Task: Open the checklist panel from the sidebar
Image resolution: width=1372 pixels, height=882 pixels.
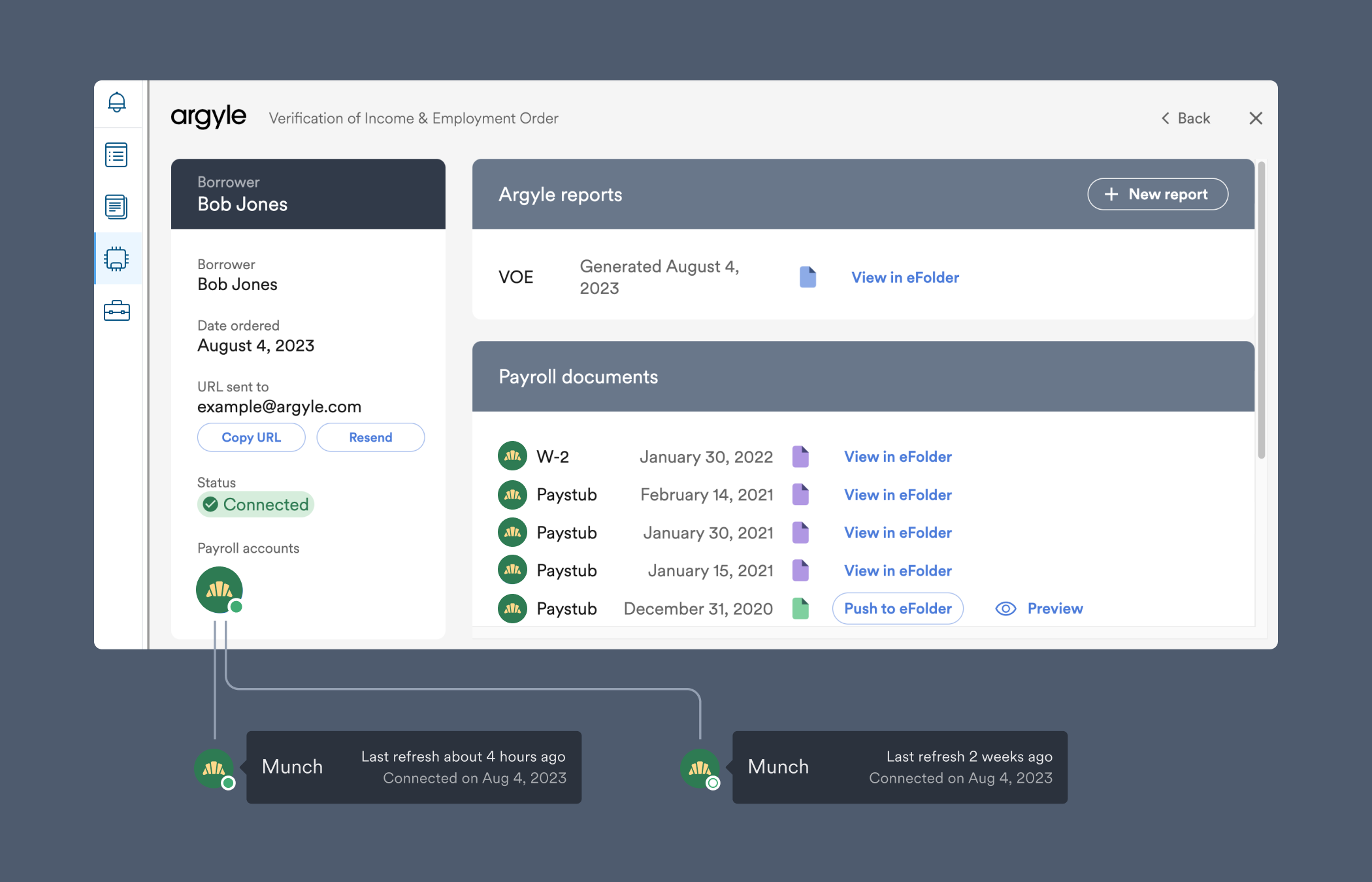Action: point(117,155)
